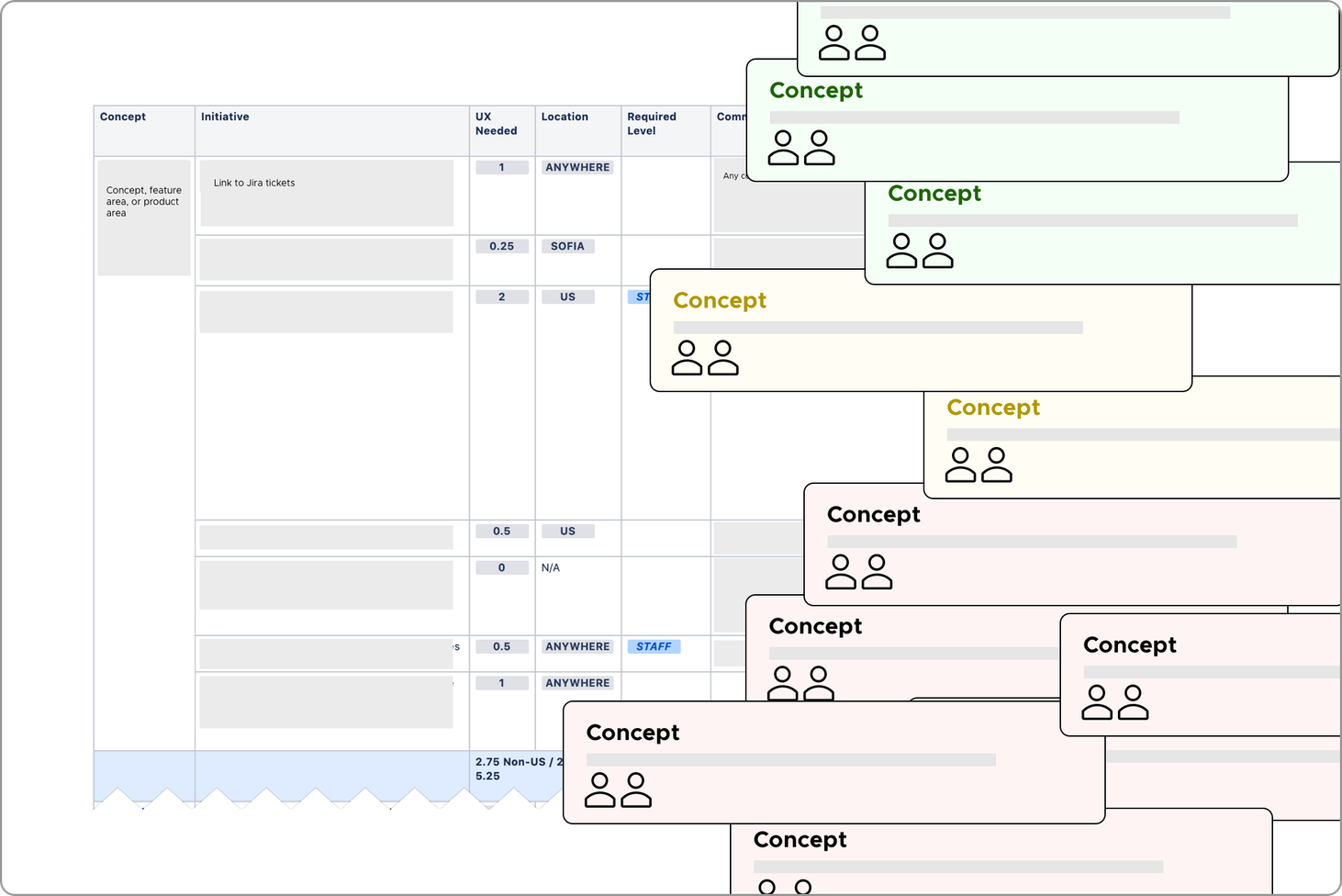
Task: Toggle the STAFF badge beside the ANYWHERE row
Action: [654, 646]
